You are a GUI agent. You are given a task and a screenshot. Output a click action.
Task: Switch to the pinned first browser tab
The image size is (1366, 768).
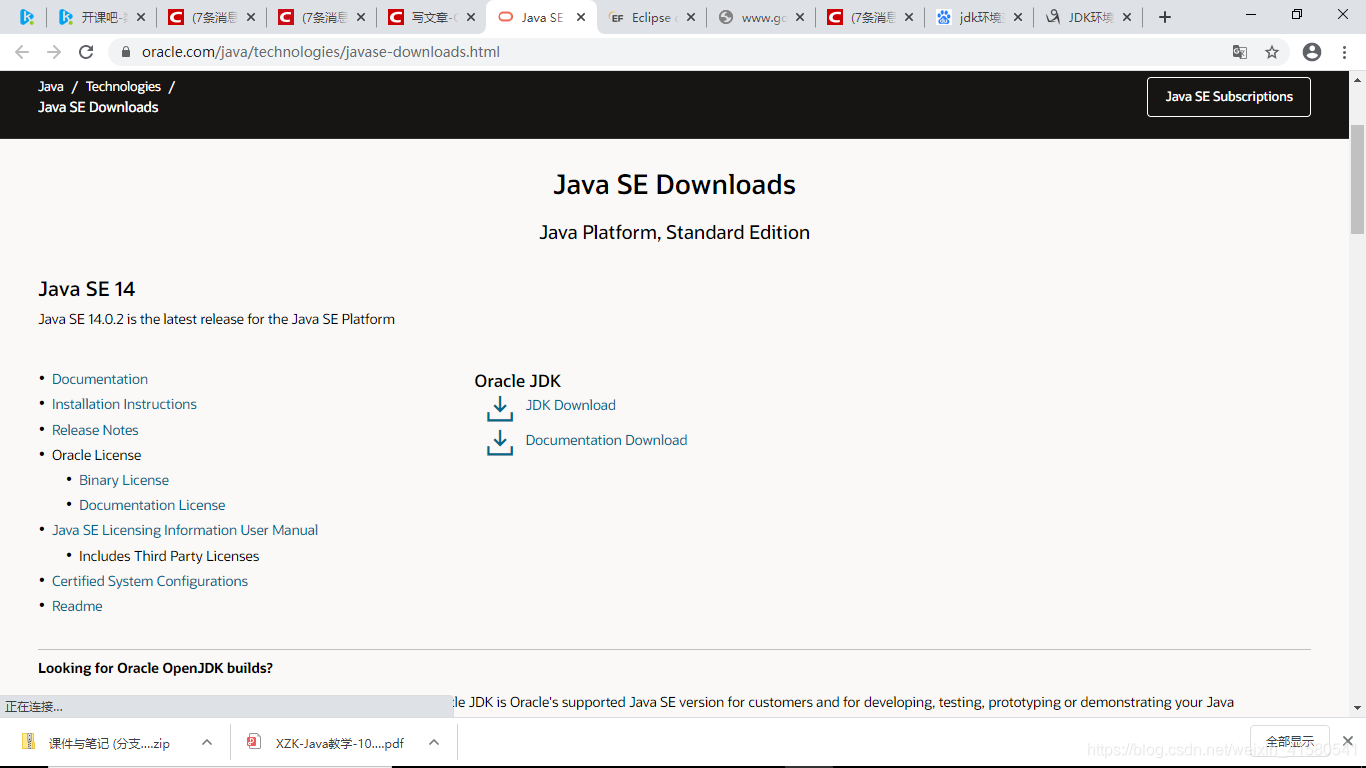(x=27, y=17)
